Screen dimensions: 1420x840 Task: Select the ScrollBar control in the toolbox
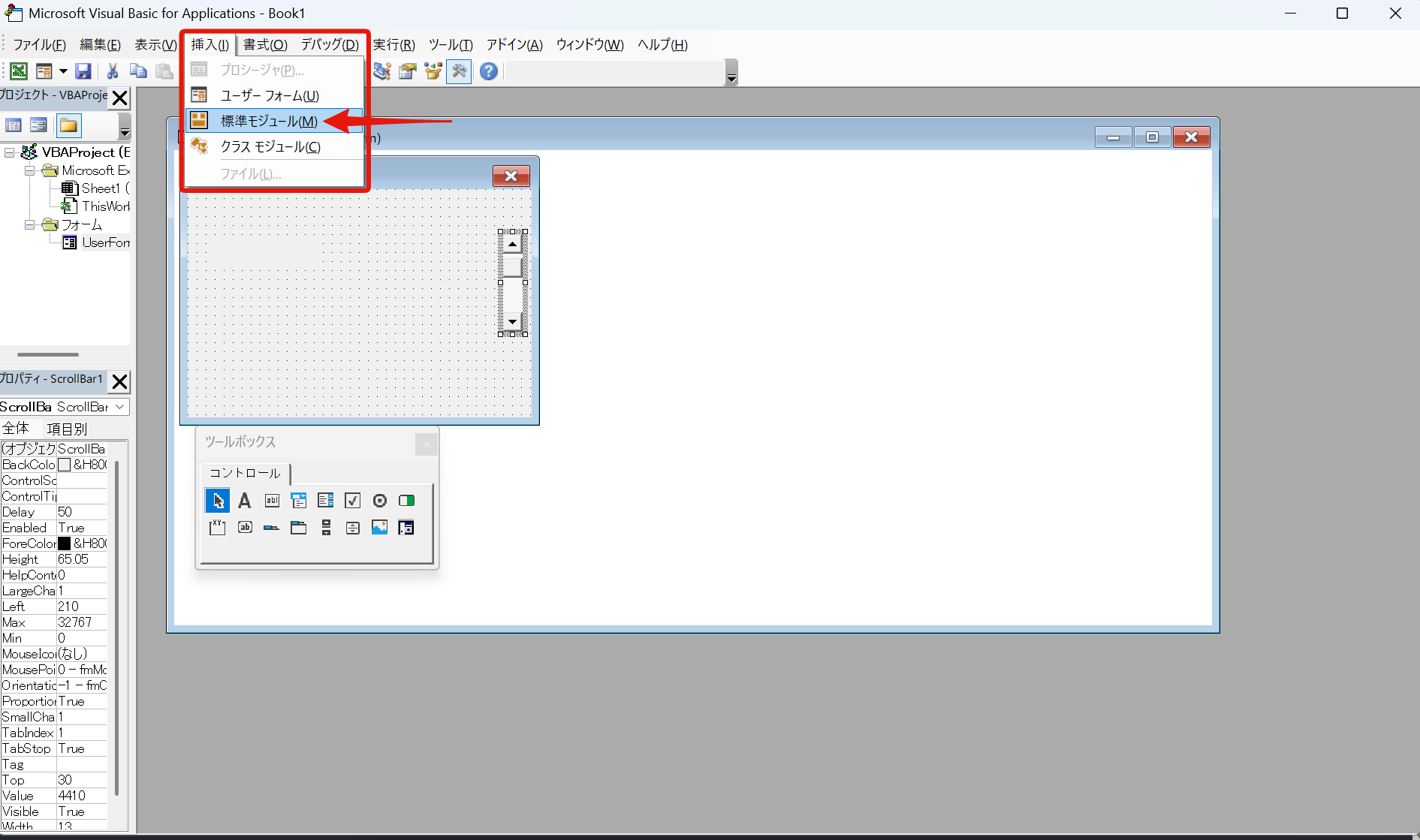click(x=326, y=528)
